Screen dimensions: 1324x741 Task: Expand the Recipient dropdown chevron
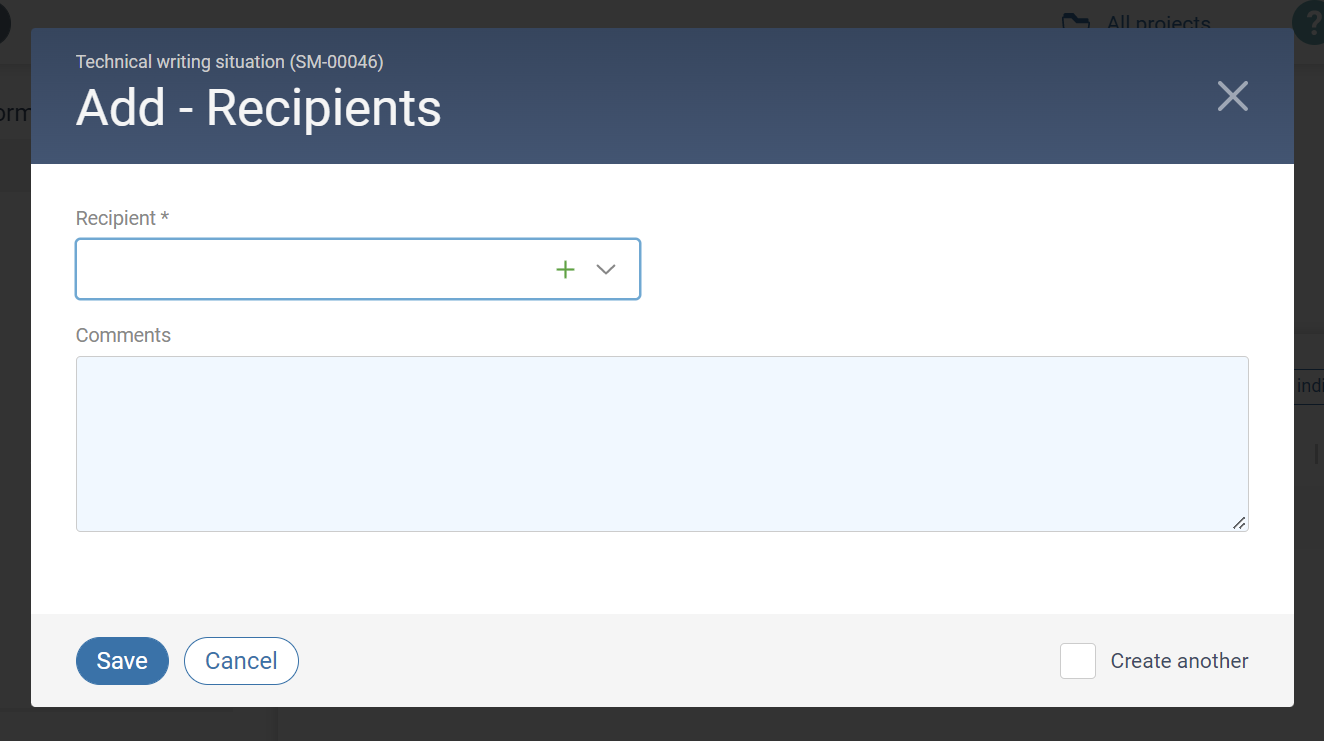tap(605, 269)
